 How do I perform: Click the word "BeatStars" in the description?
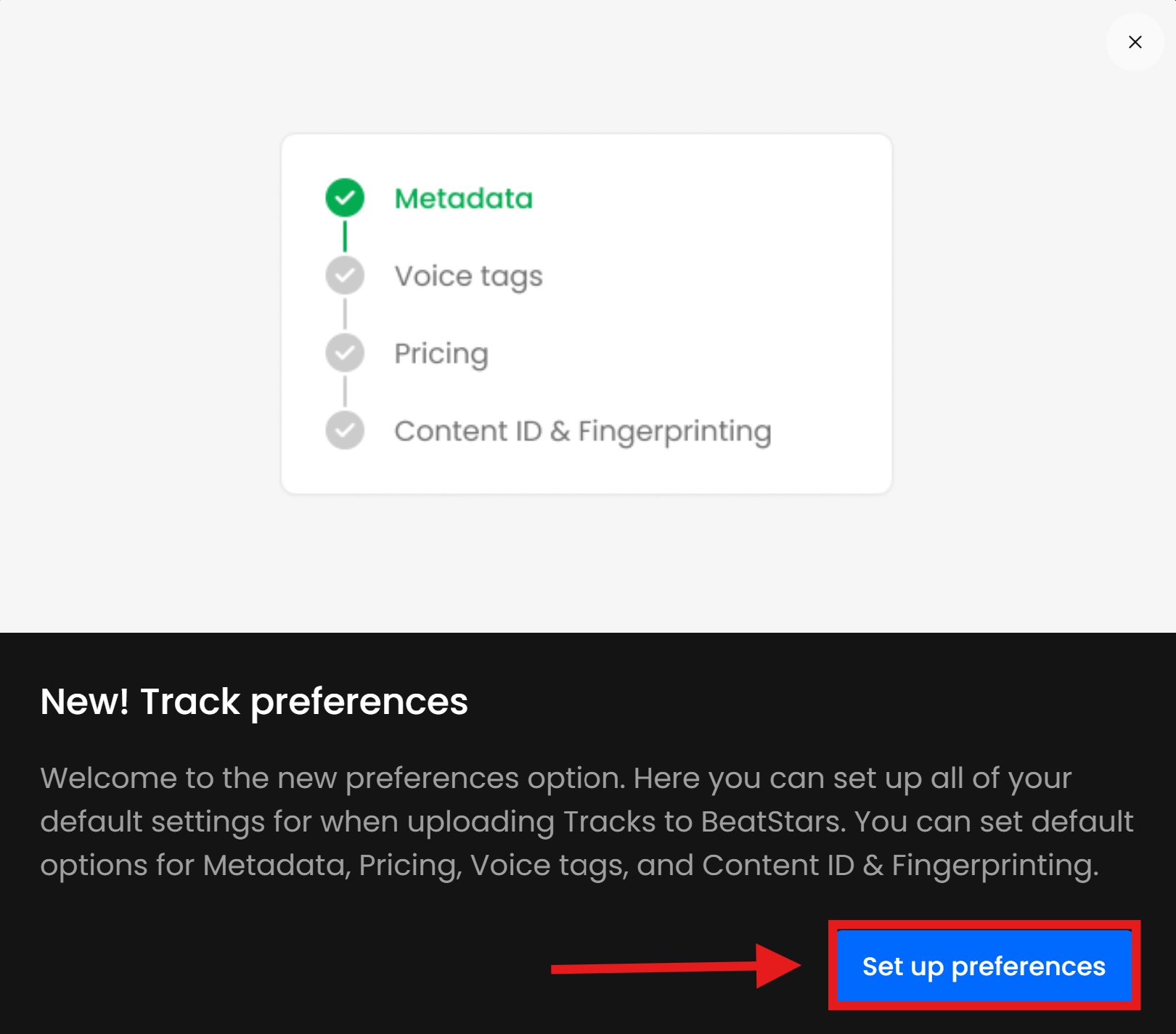[770, 821]
